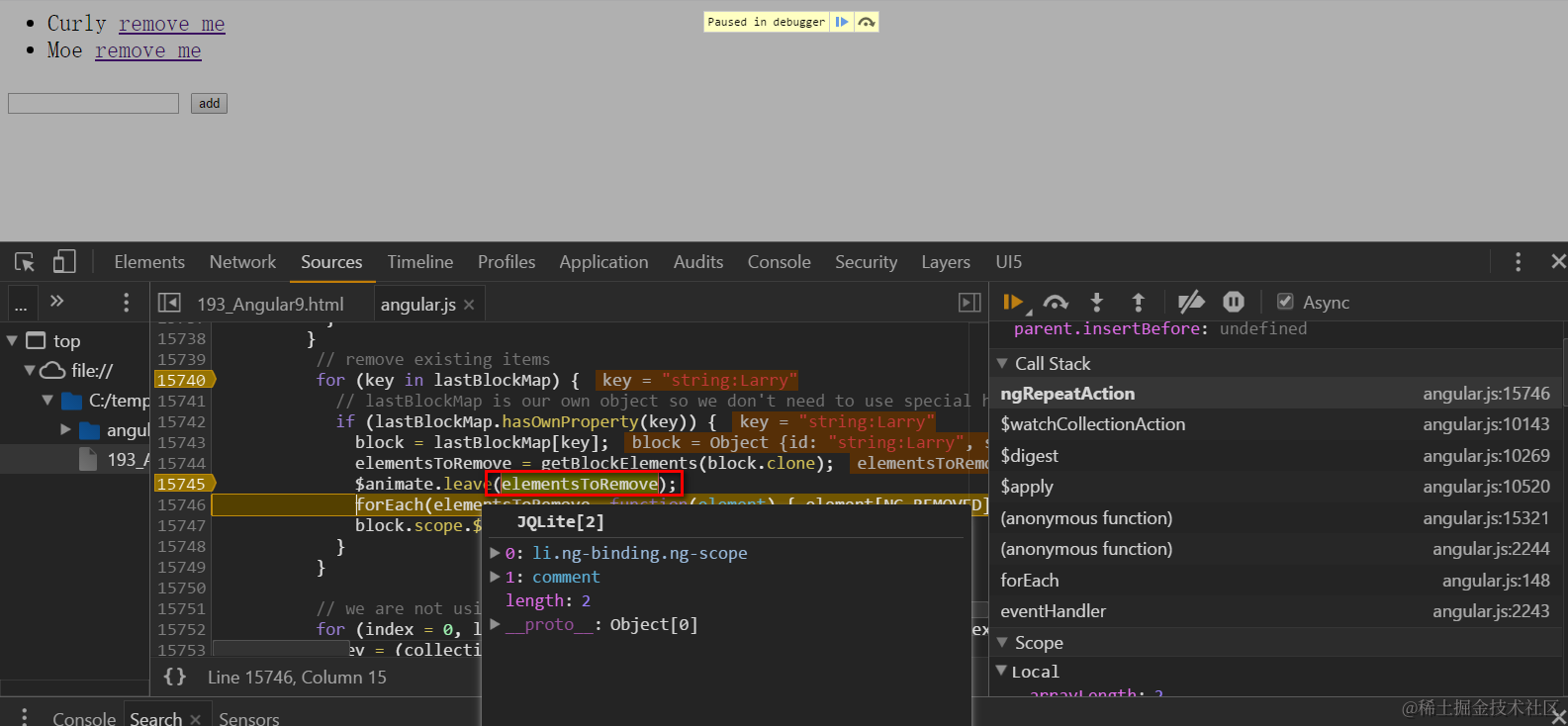Select $digest call stack frame
This screenshot has width=1568, height=726.
coord(1275,456)
